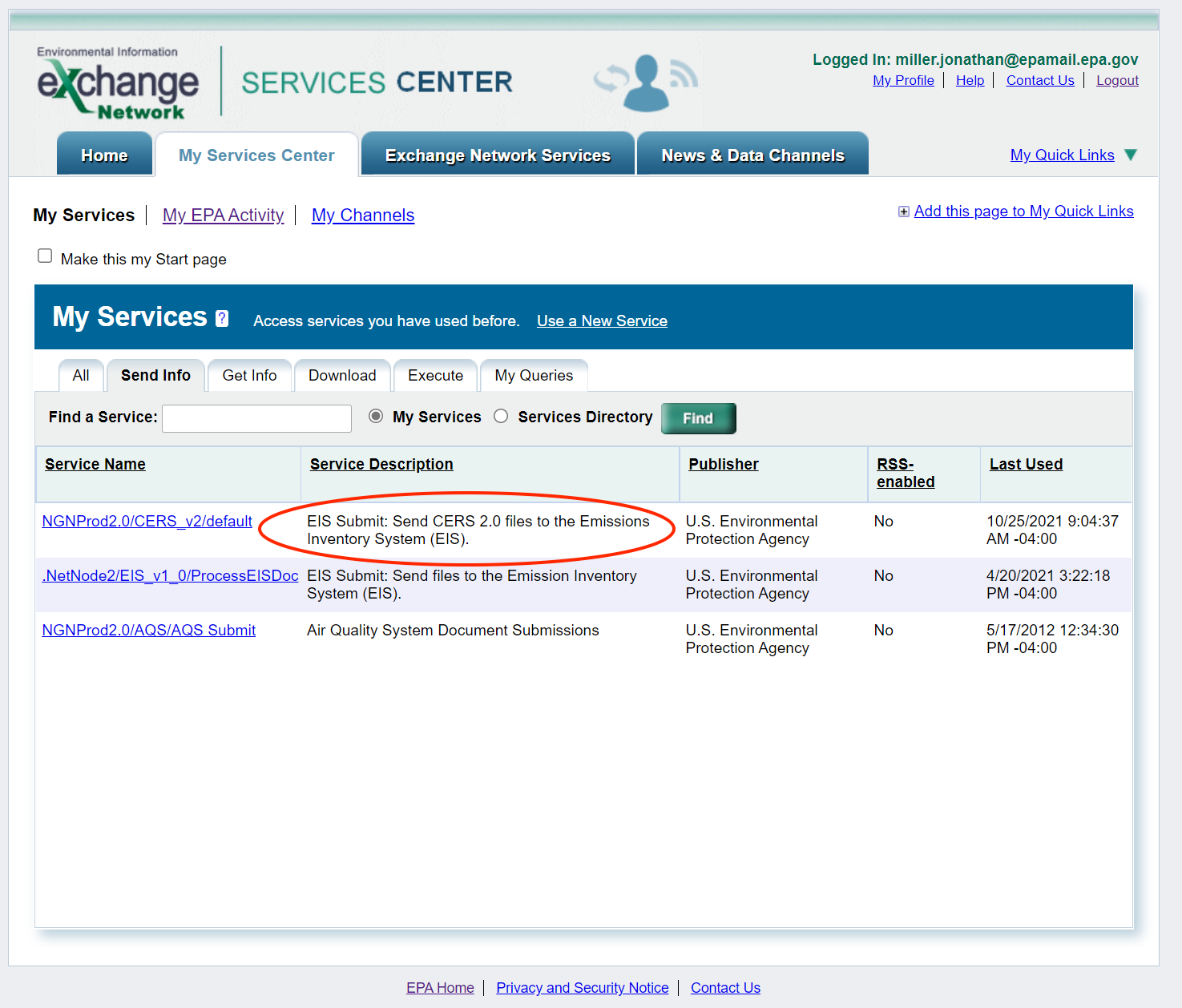The width and height of the screenshot is (1182, 1008).
Task: Click the plus icon beside Add to Quick Links
Action: tap(904, 212)
